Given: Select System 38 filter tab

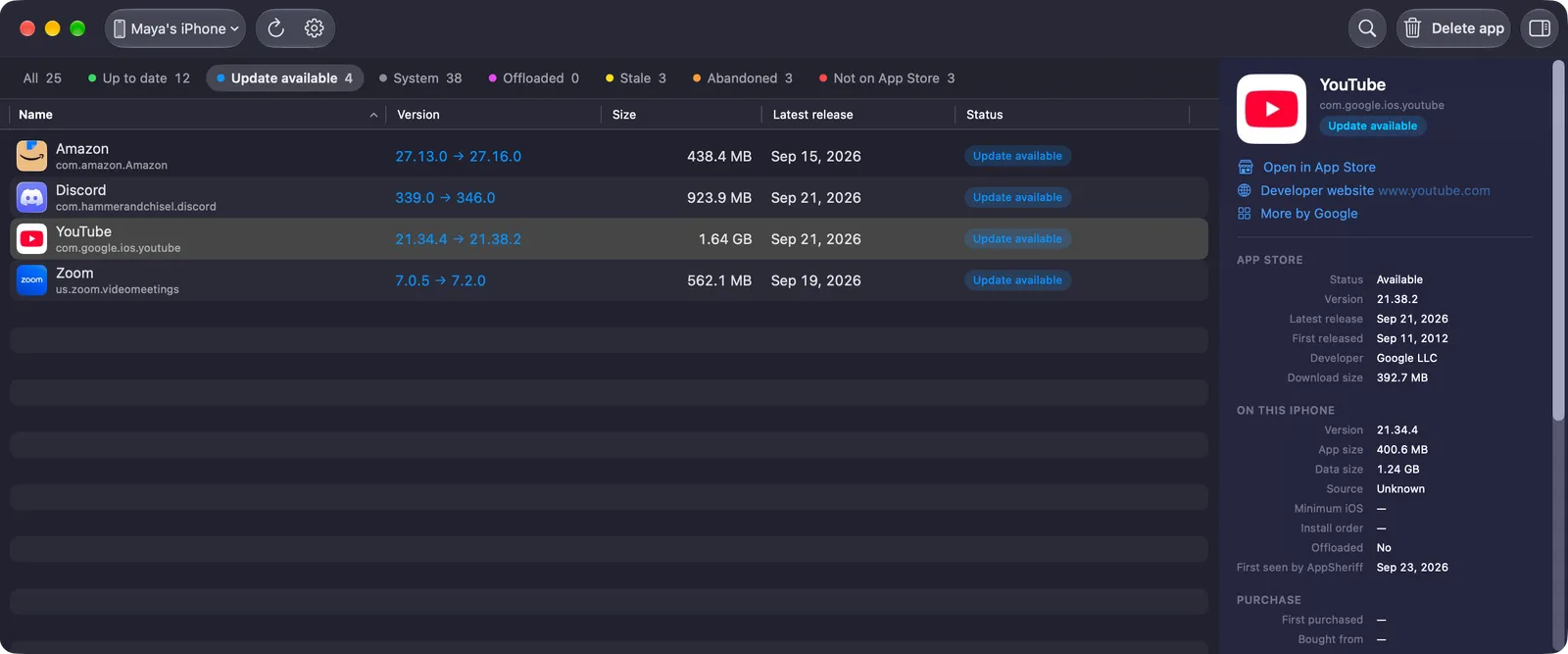Looking at the screenshot, I should pos(420,78).
